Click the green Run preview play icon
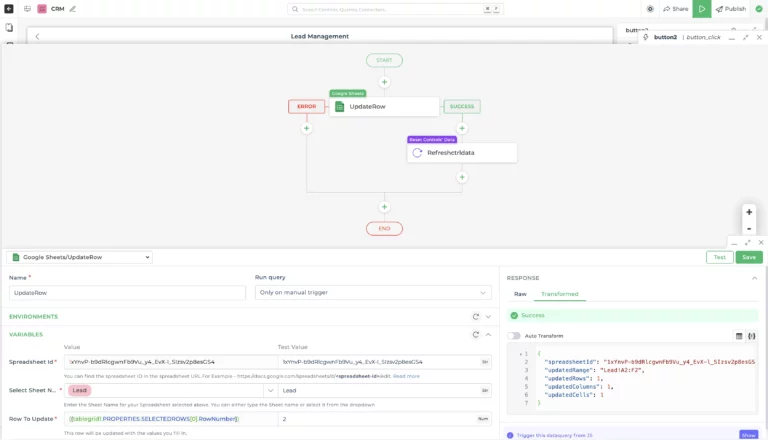Screen dimensions: 768x440 (x=703, y=8)
